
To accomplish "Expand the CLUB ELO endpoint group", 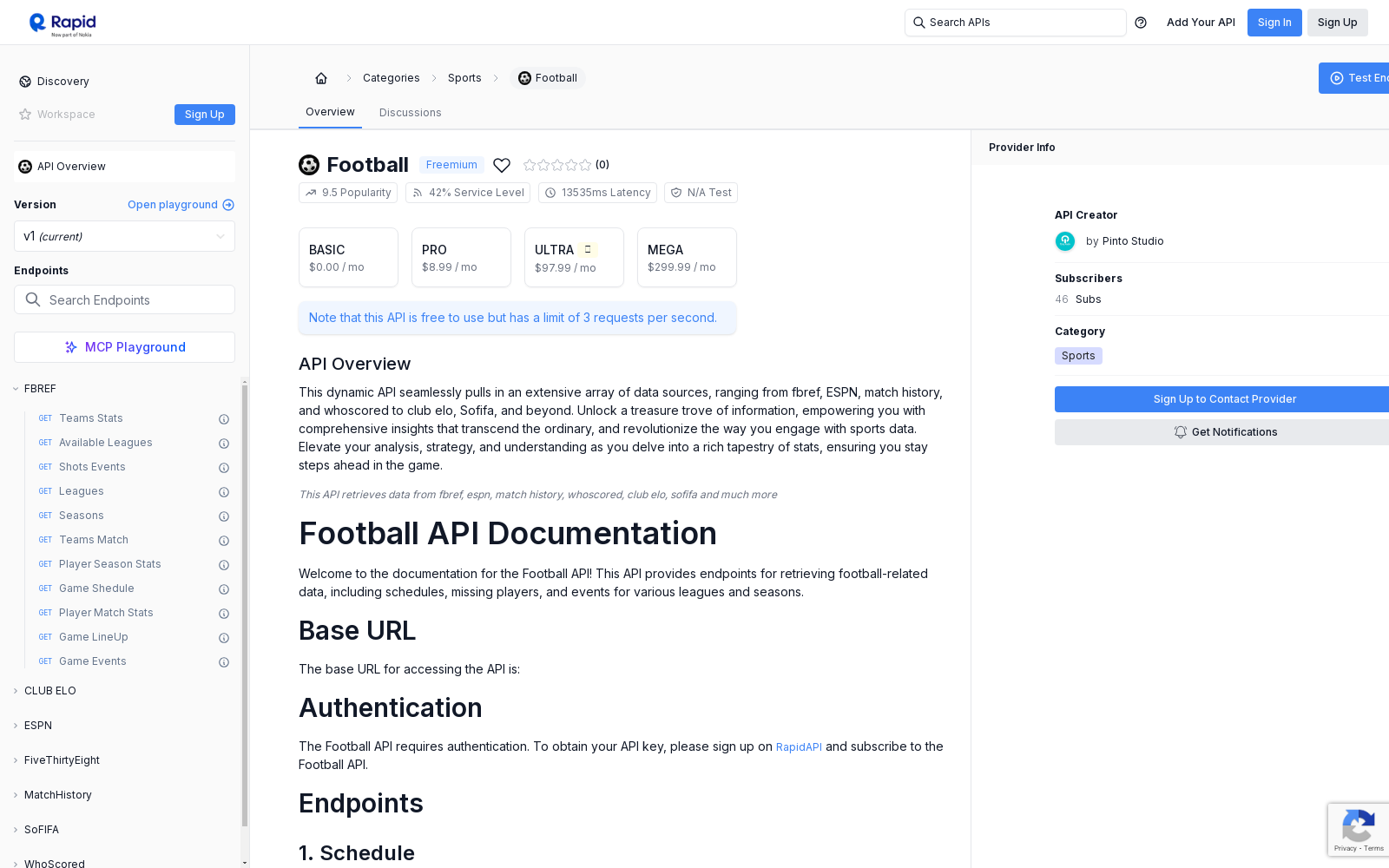I will pos(16,691).
